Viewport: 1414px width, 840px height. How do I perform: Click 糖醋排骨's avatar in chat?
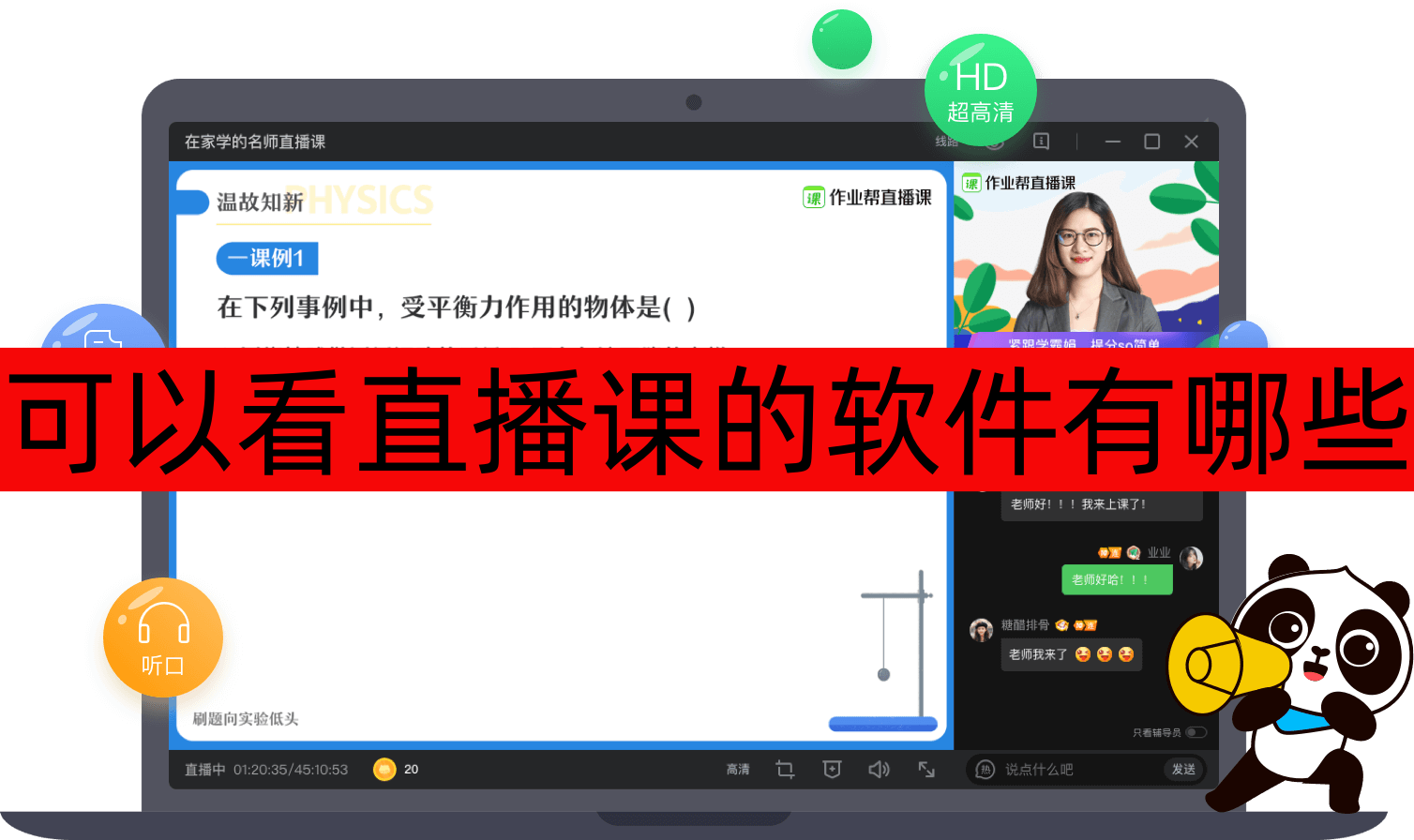point(983,626)
